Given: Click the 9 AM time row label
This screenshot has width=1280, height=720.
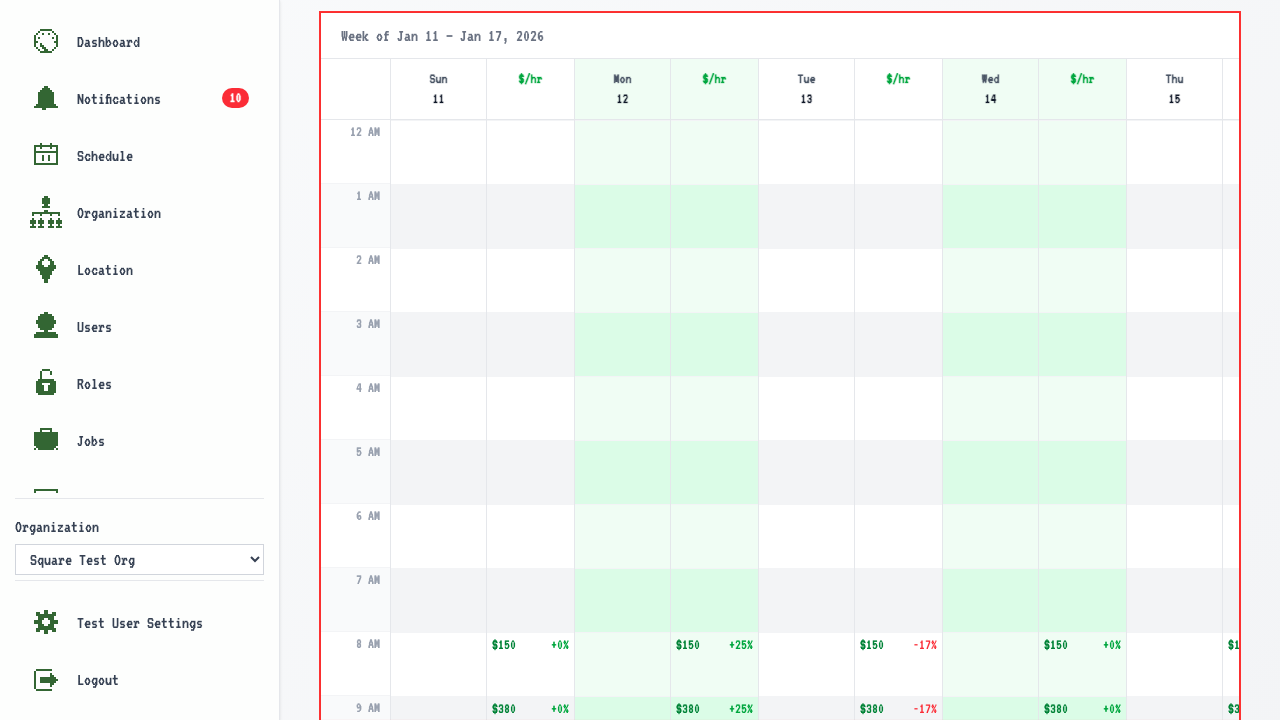Looking at the screenshot, I should pyautogui.click(x=368, y=708).
